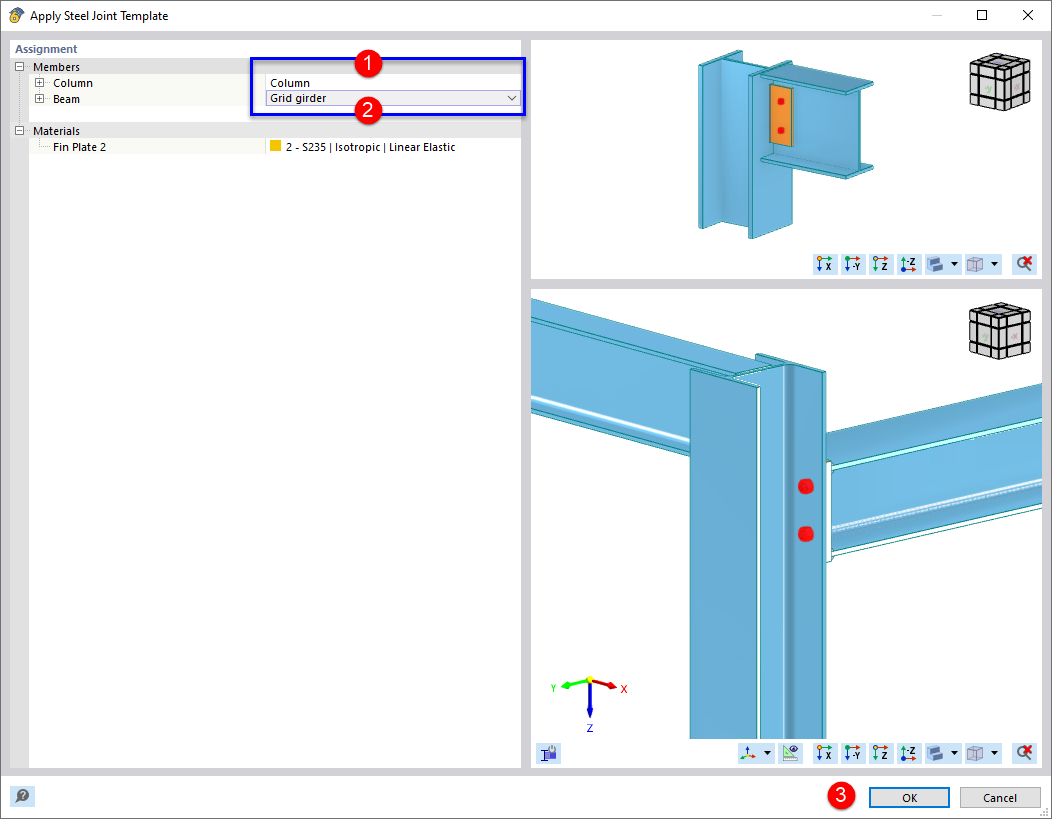Select the Fin Plate 2 row

click(x=274, y=147)
